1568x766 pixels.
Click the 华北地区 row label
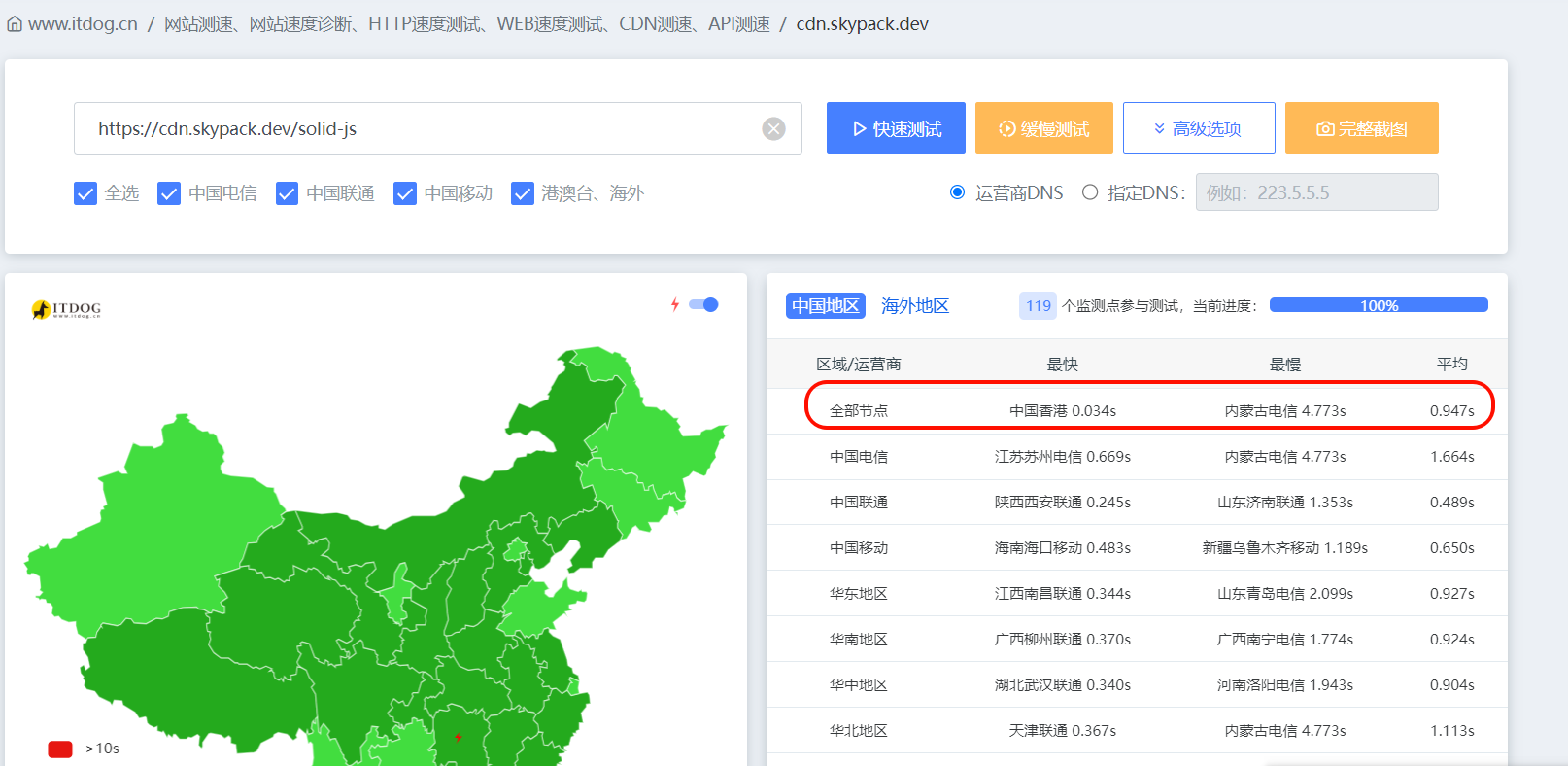tap(859, 730)
